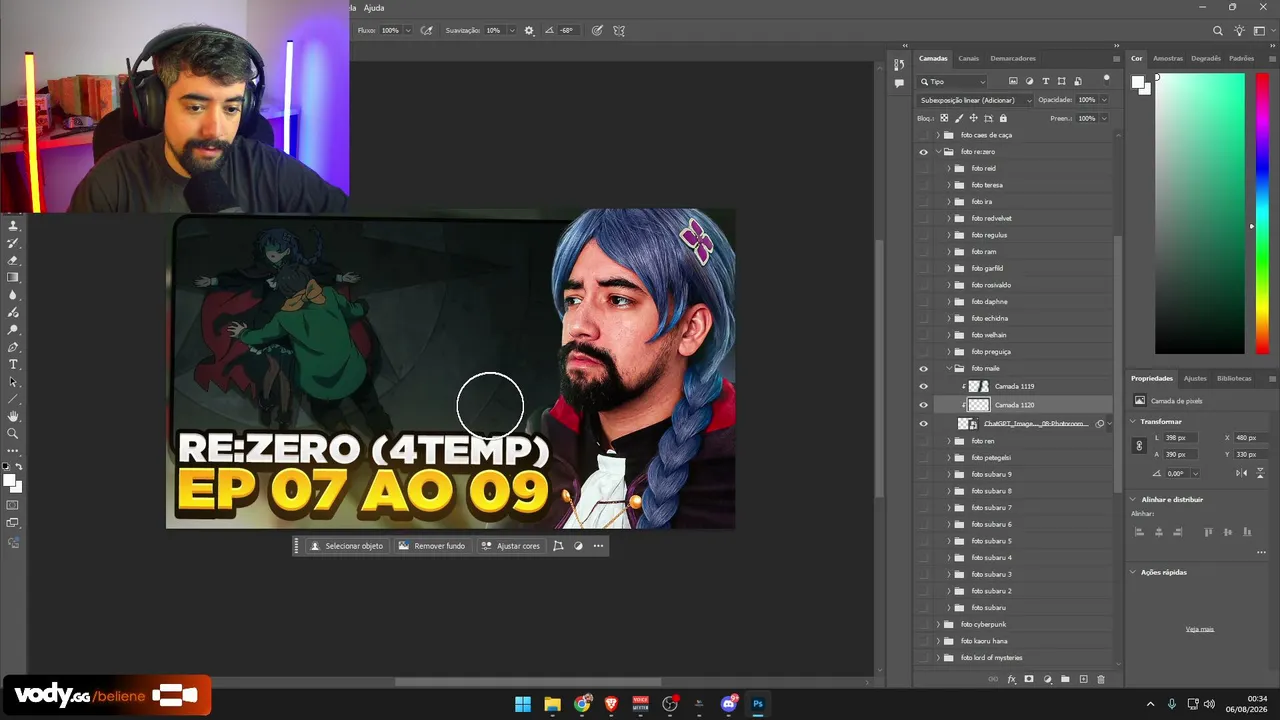Expand the foto petegelsi group
Screen dimensions: 1280x720
click(949, 458)
